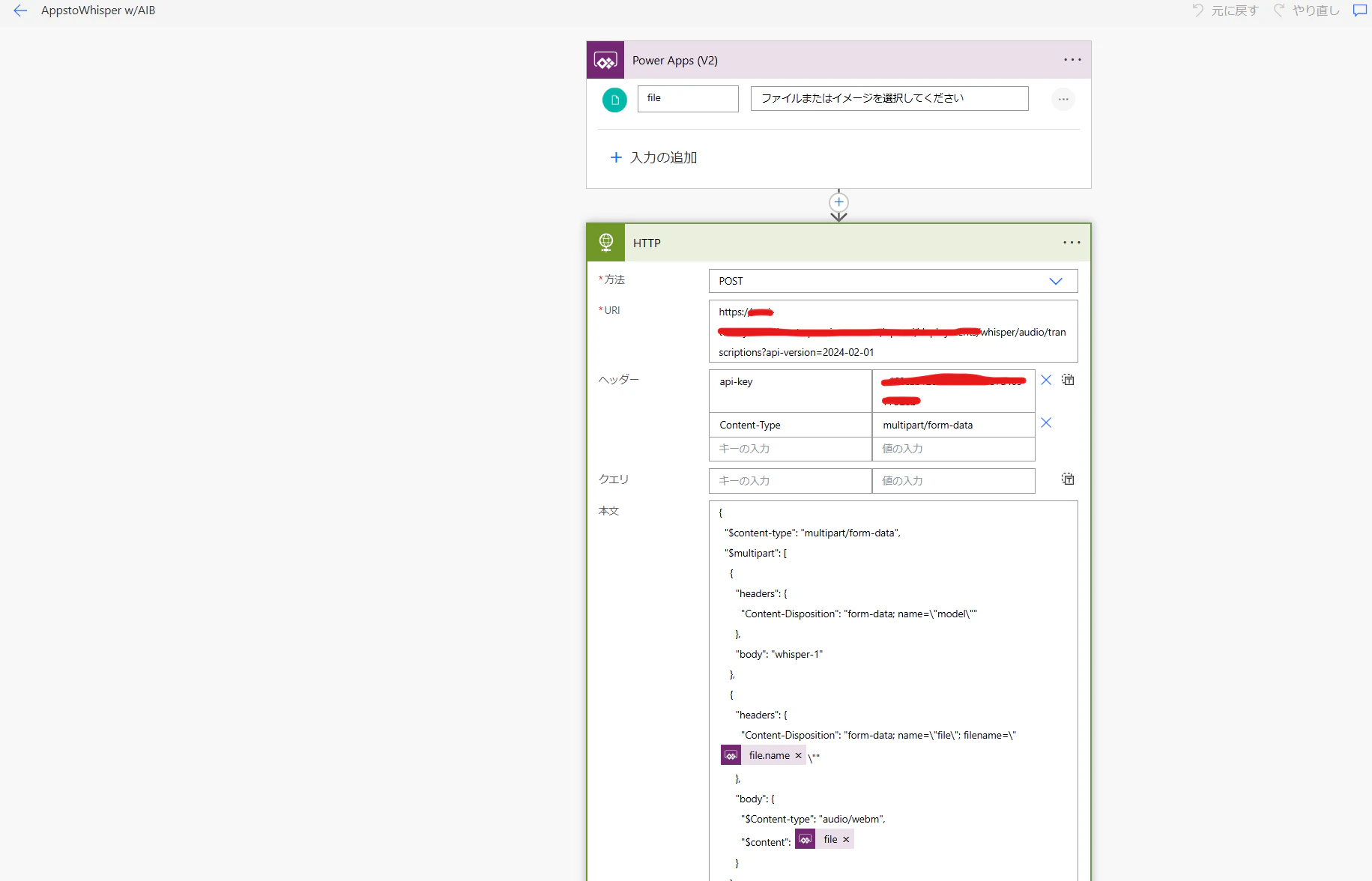Remove the file token from $content
Image resolution: width=1372 pixels, height=881 pixels.
point(846,839)
